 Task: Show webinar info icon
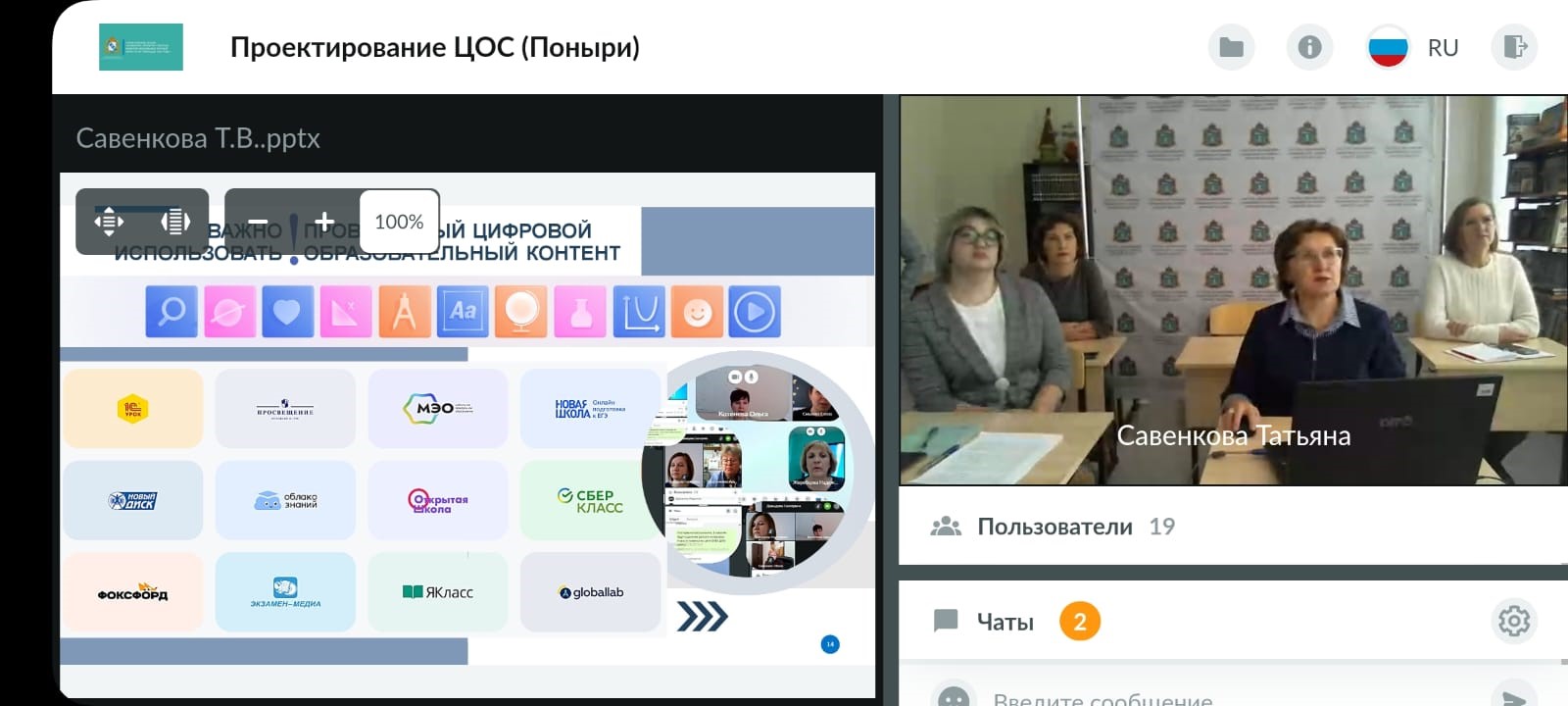1309,47
